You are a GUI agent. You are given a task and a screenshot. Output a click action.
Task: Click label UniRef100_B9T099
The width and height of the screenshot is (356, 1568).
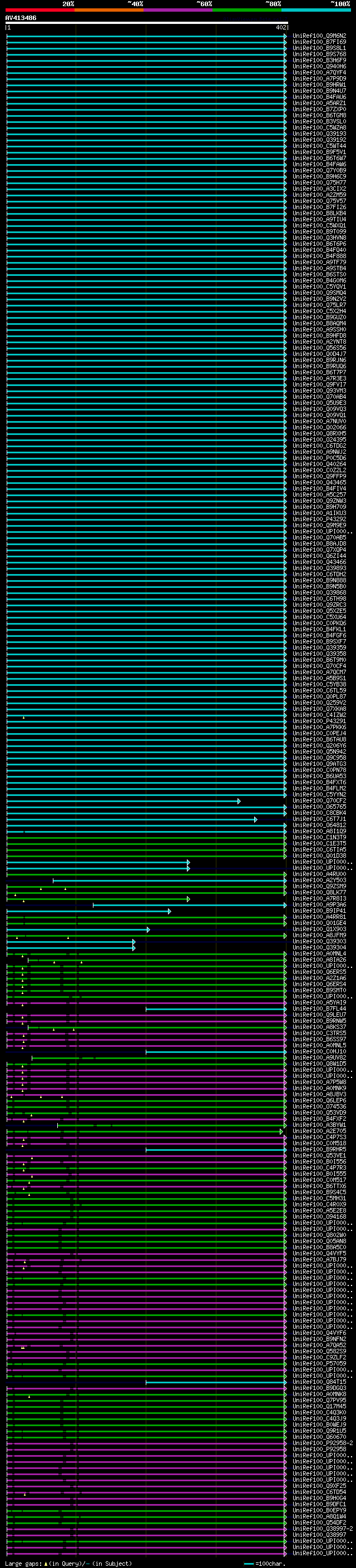(319, 232)
